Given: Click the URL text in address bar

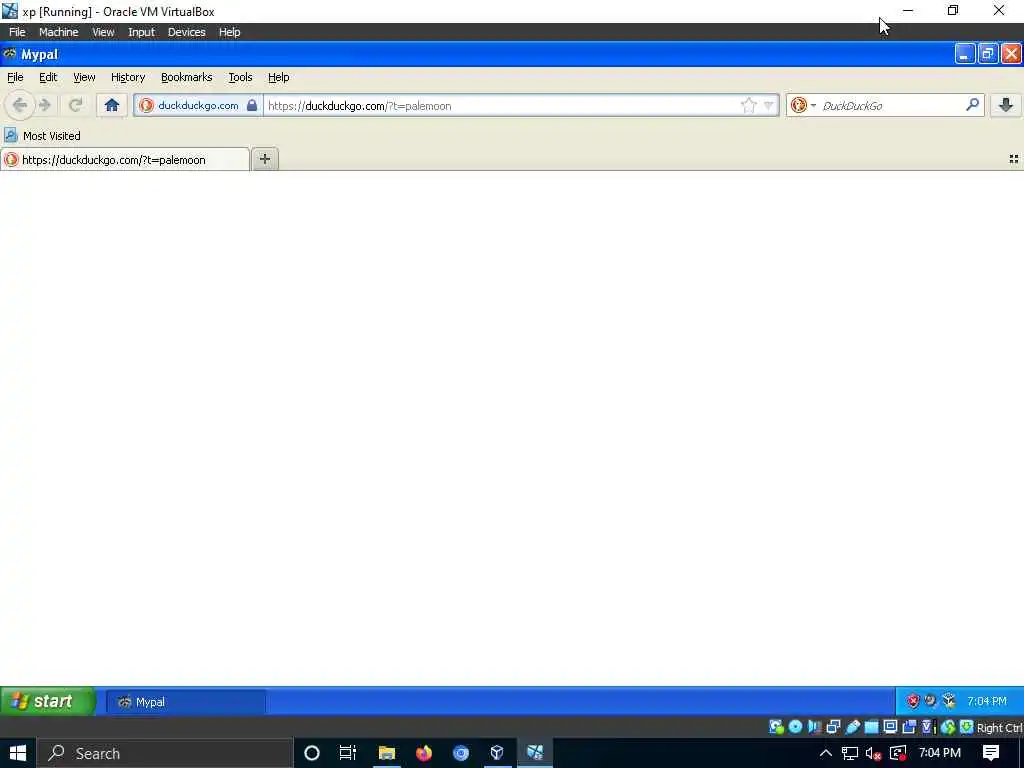Looking at the screenshot, I should (x=359, y=106).
